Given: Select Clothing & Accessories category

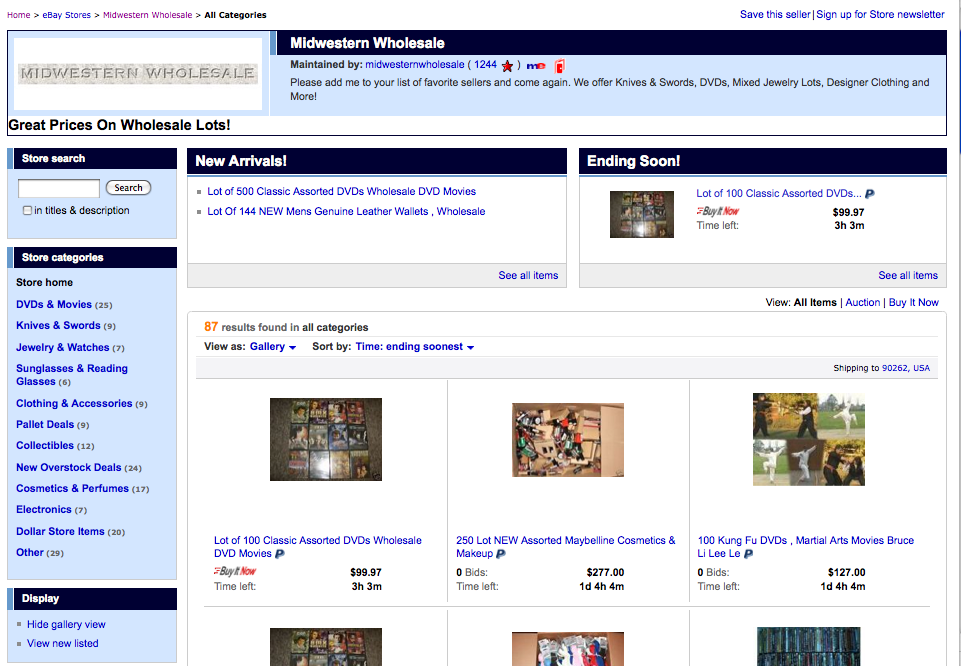Looking at the screenshot, I should click(x=74, y=403).
